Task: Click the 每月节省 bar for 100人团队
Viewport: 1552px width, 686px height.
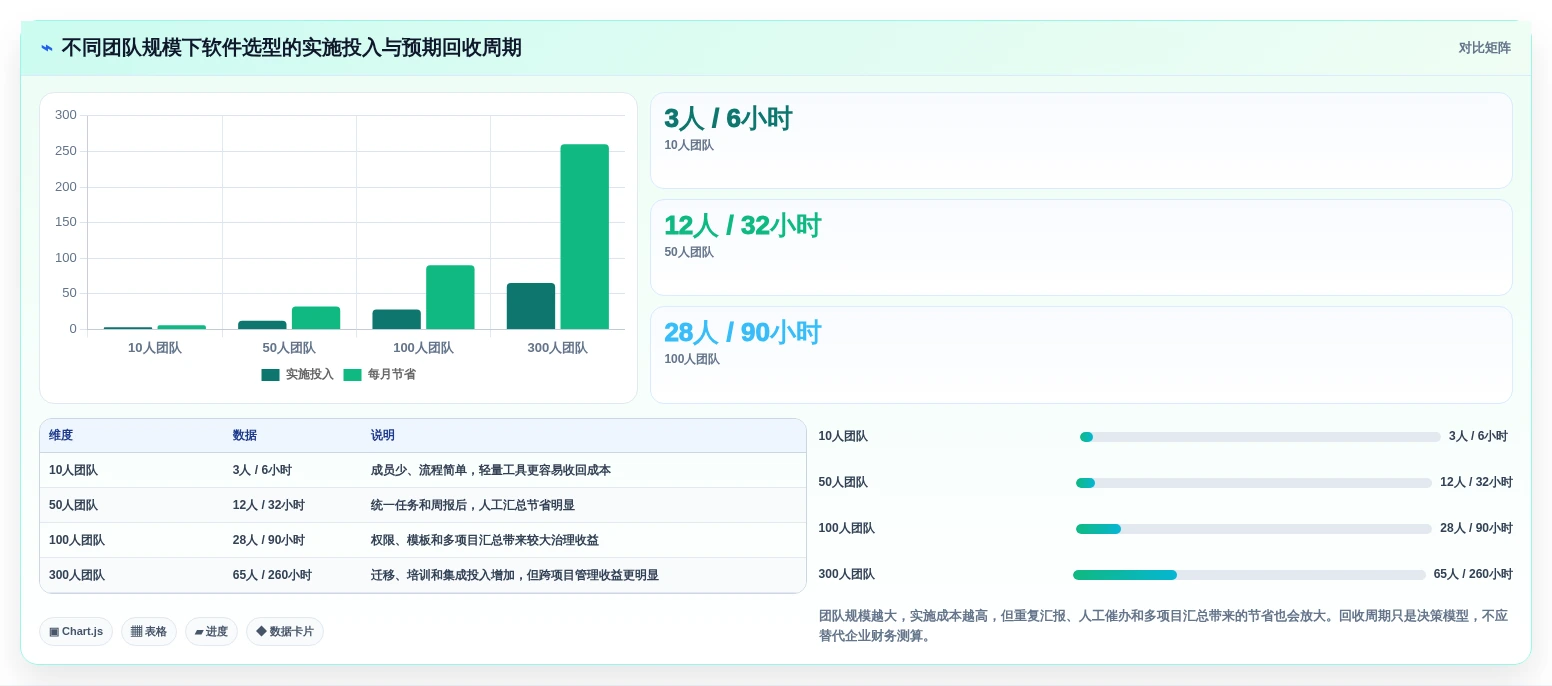Action: coord(450,297)
